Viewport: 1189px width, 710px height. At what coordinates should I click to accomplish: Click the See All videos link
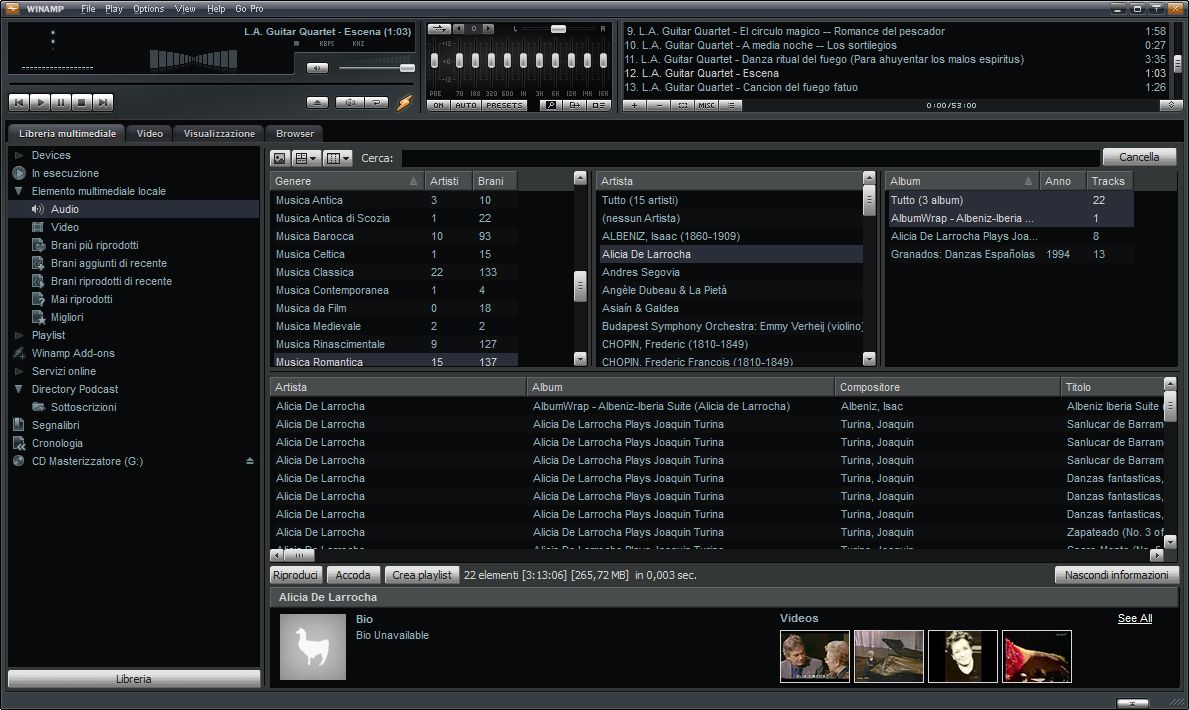(1134, 618)
